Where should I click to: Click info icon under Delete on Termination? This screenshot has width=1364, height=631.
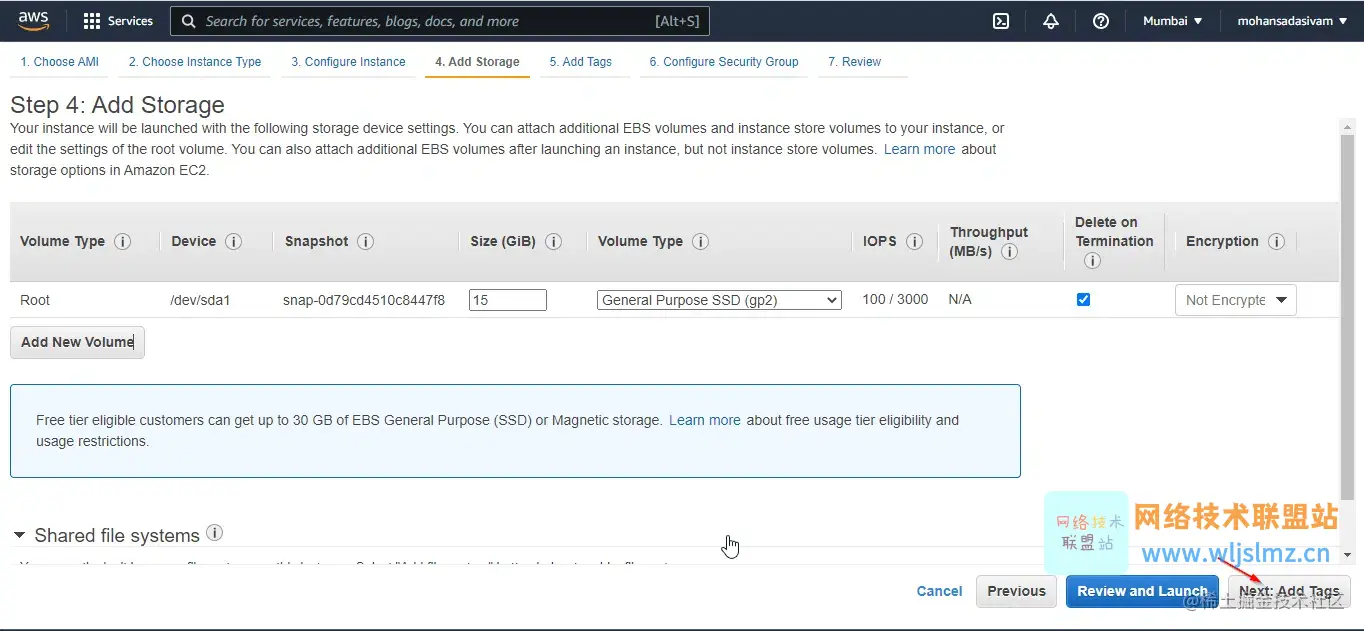(x=1092, y=261)
